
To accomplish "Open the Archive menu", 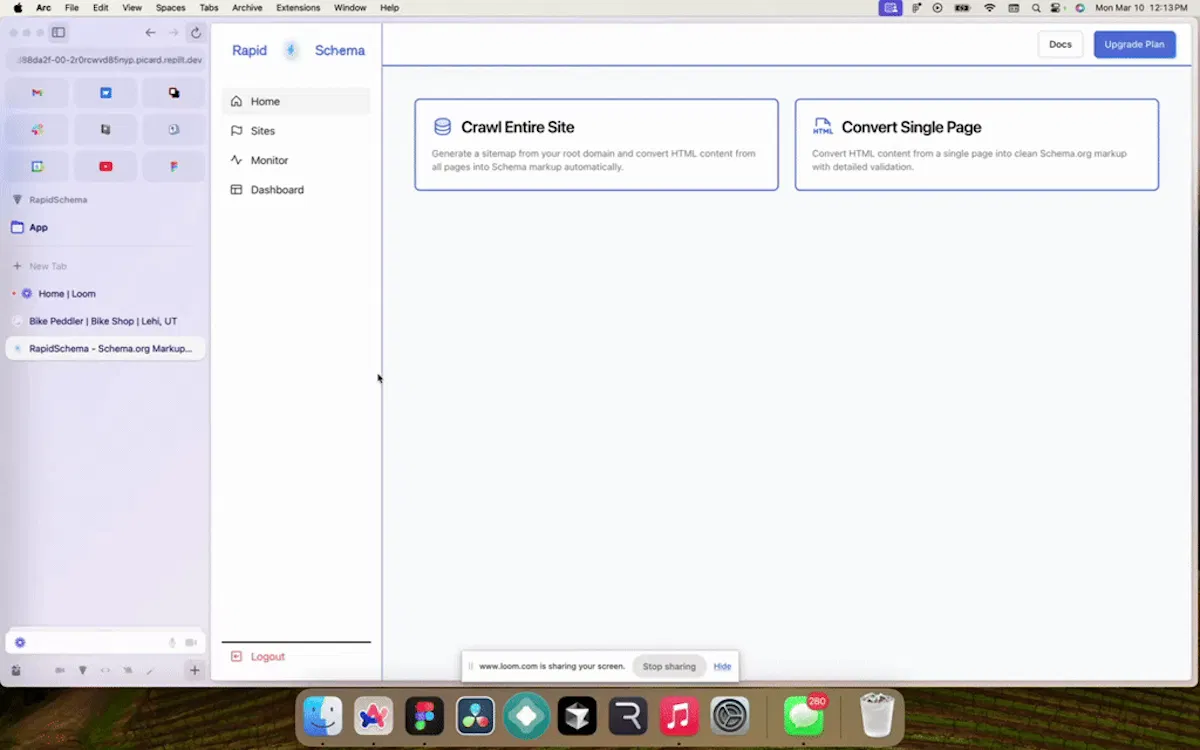I will 247,7.
